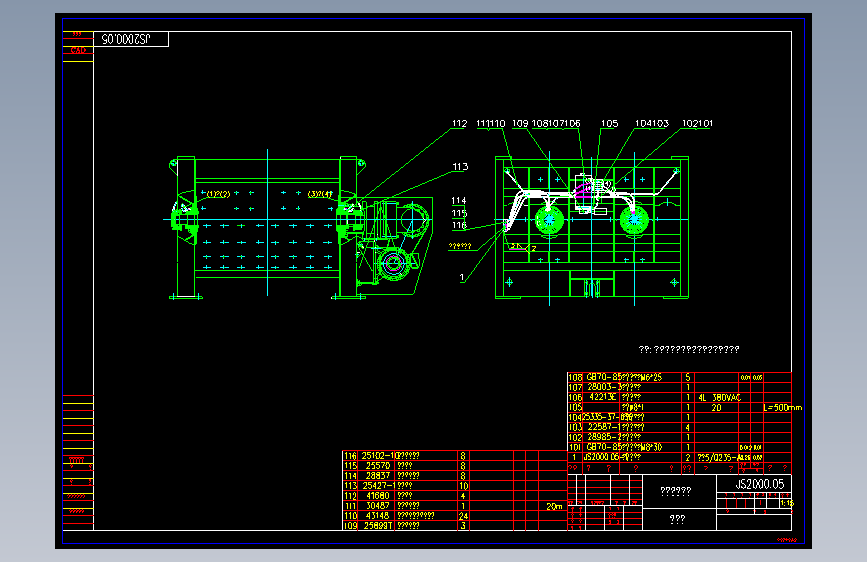Click part code 25102-1 in row 116

coord(379,456)
